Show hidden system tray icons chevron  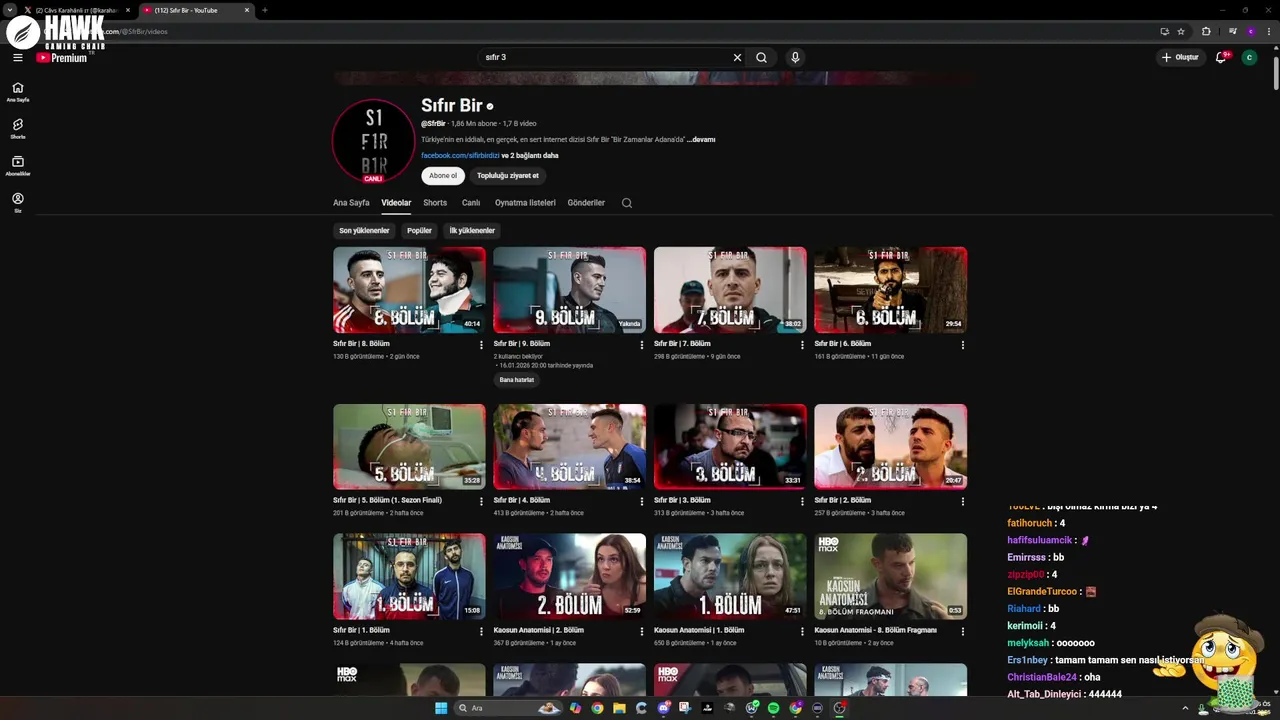(x=1186, y=708)
